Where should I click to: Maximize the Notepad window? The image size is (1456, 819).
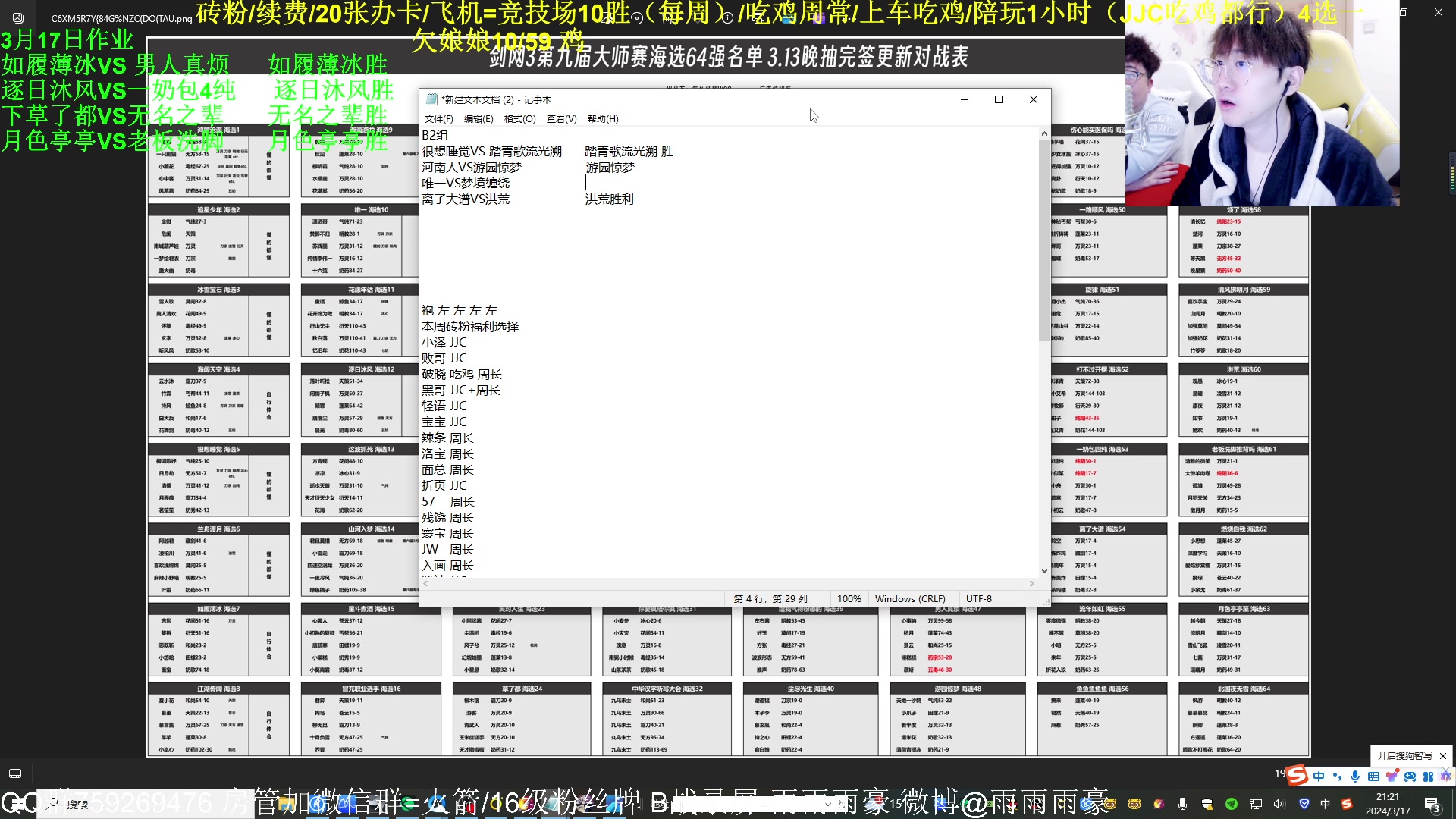999,99
